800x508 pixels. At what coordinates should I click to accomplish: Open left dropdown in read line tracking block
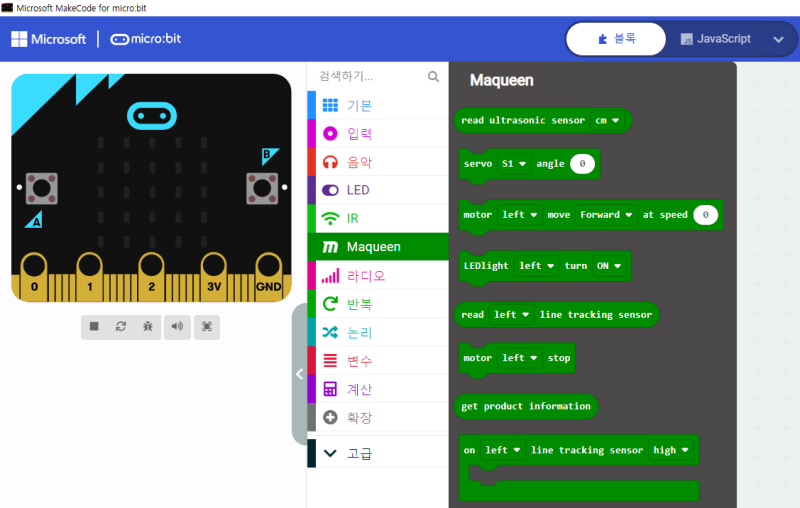tap(511, 315)
